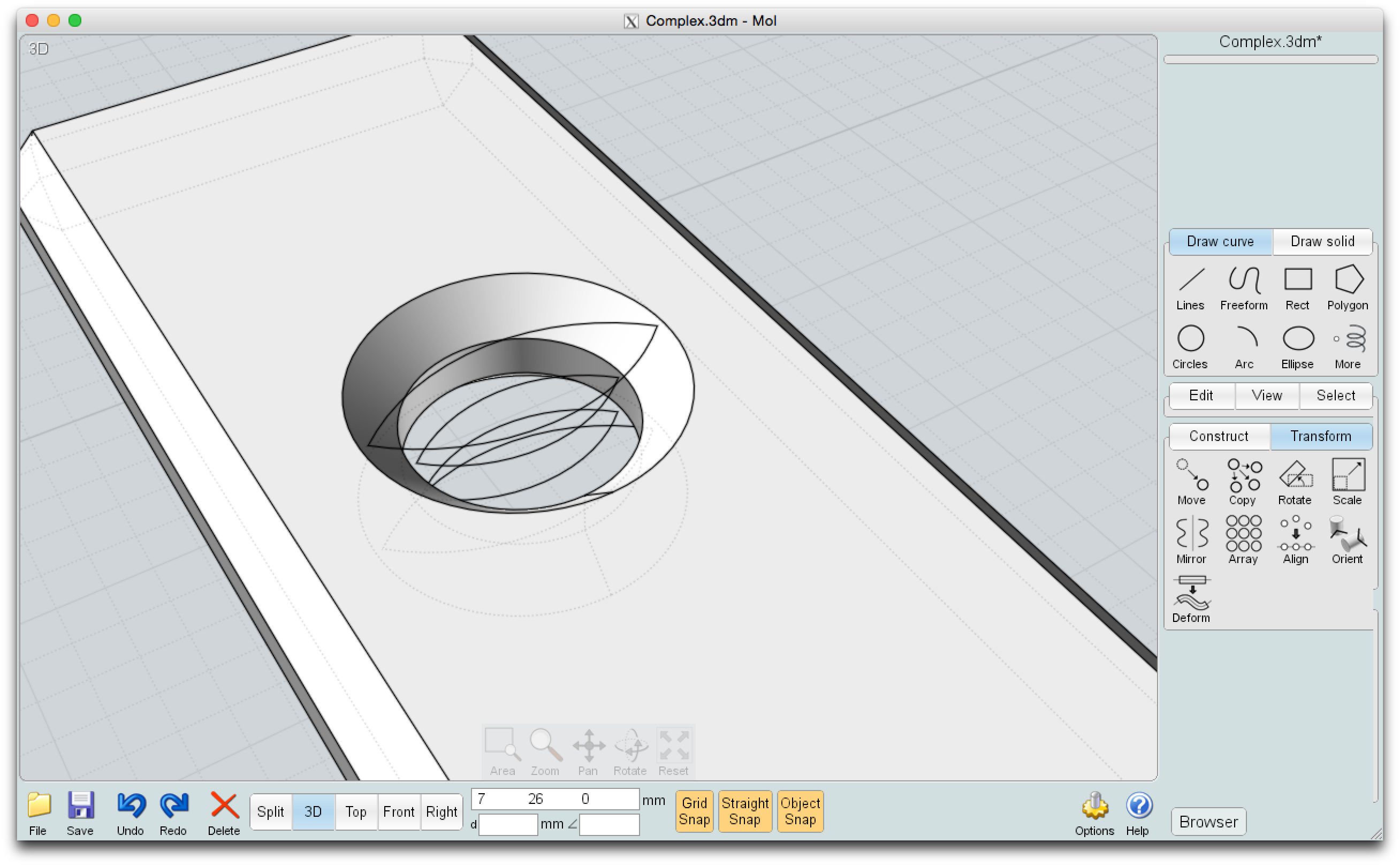
Task: Delete the selected object
Action: (224, 814)
